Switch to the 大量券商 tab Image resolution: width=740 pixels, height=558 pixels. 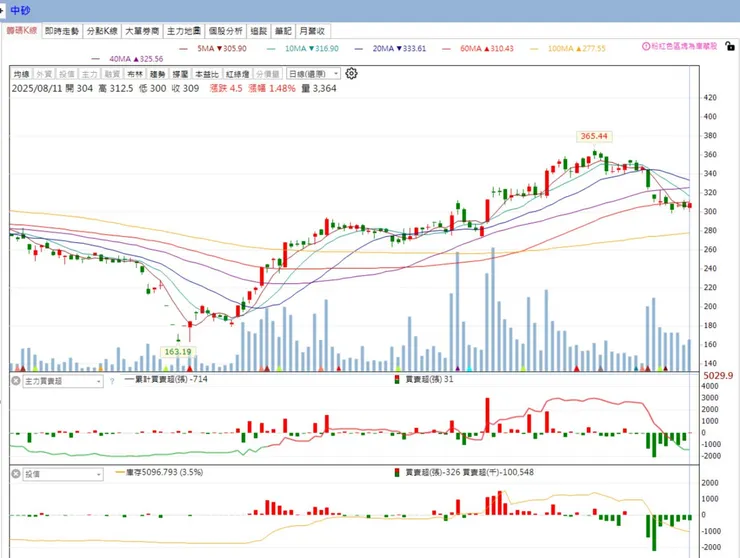(142, 31)
